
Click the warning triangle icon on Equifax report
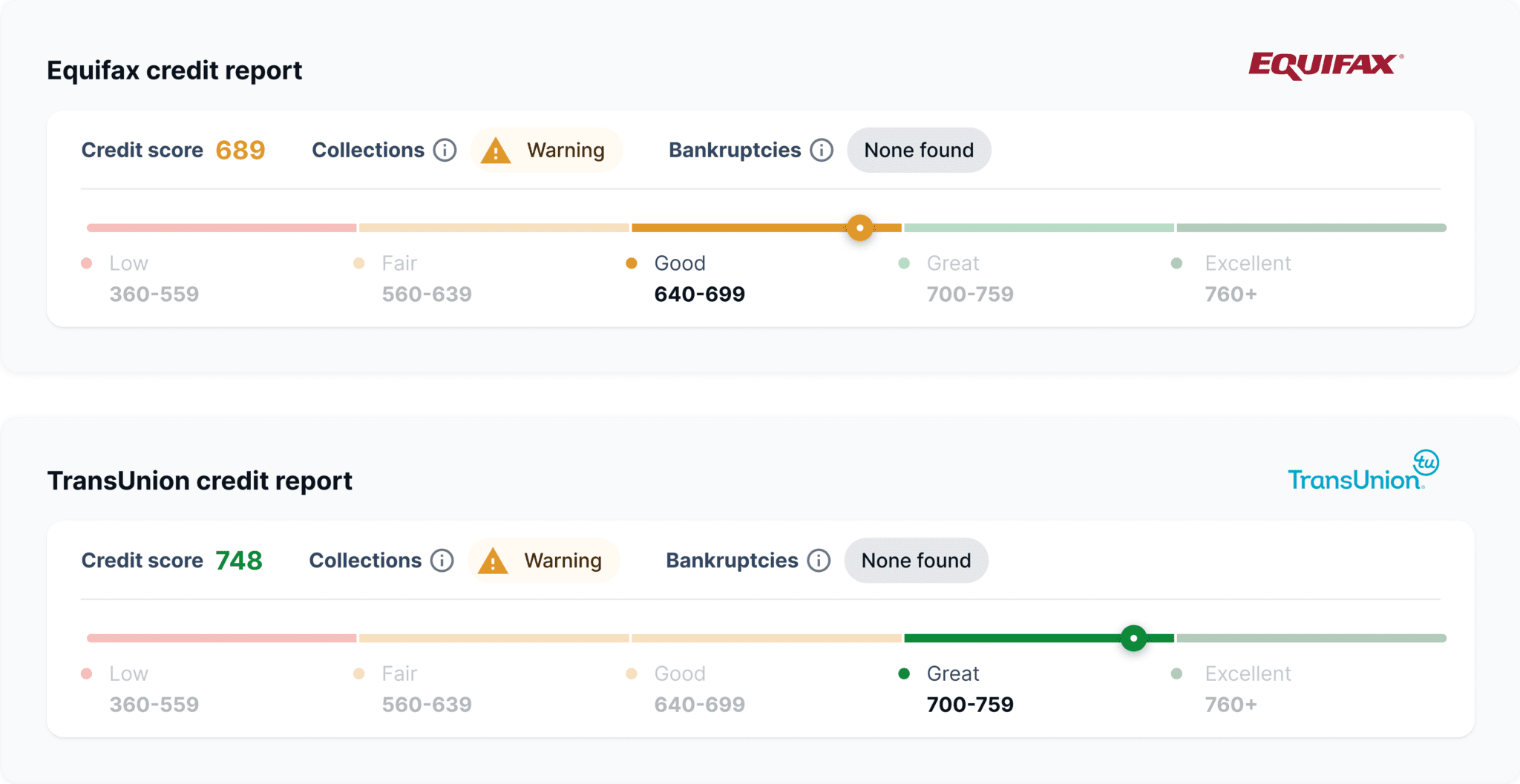pyautogui.click(x=494, y=150)
